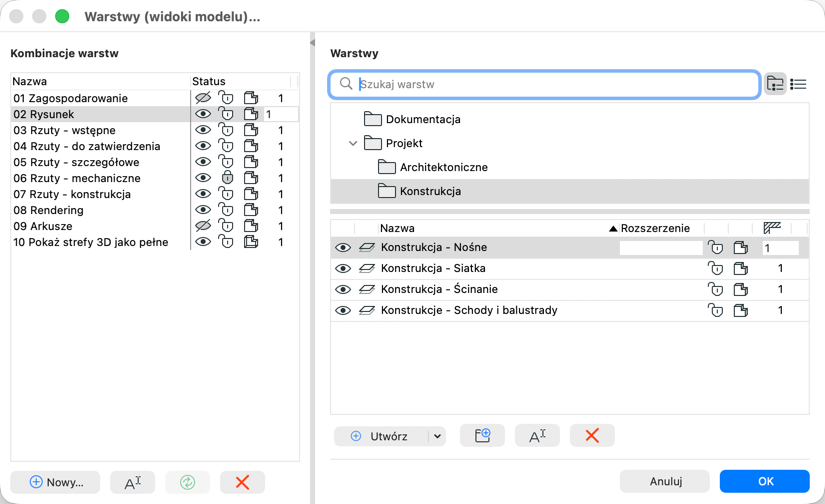Click lock icon for 08 Rendering
Image resolution: width=825 pixels, height=504 pixels.
click(226, 210)
